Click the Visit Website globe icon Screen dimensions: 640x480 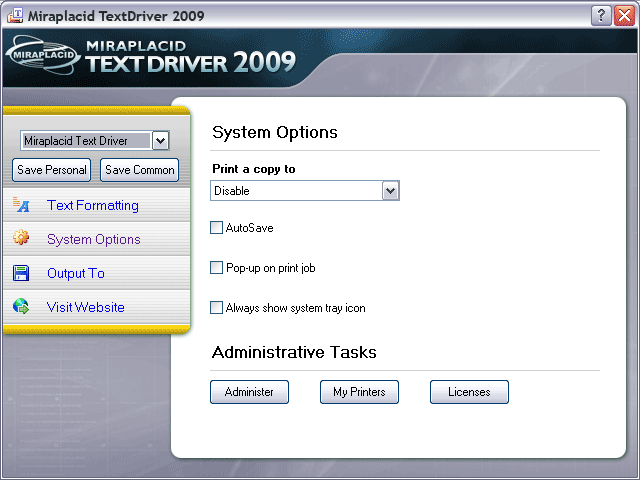[x=21, y=306]
